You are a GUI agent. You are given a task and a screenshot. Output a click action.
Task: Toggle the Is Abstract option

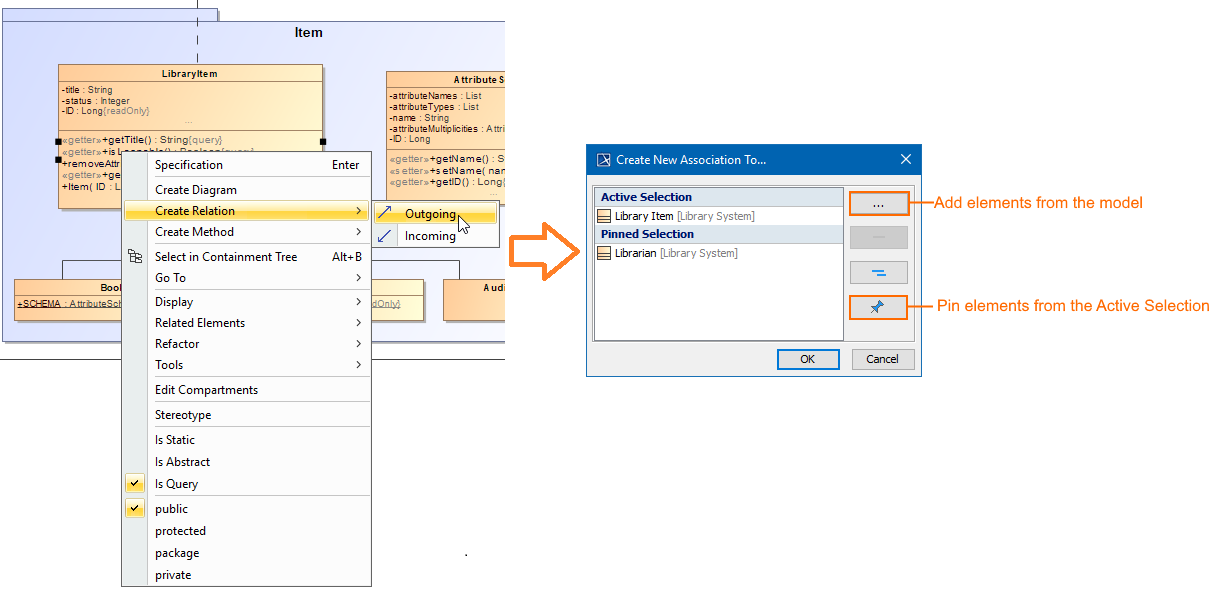pos(246,462)
